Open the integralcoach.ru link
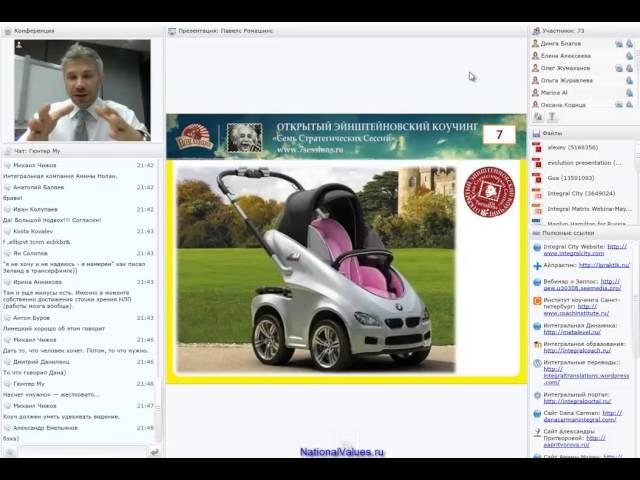 tap(577, 351)
